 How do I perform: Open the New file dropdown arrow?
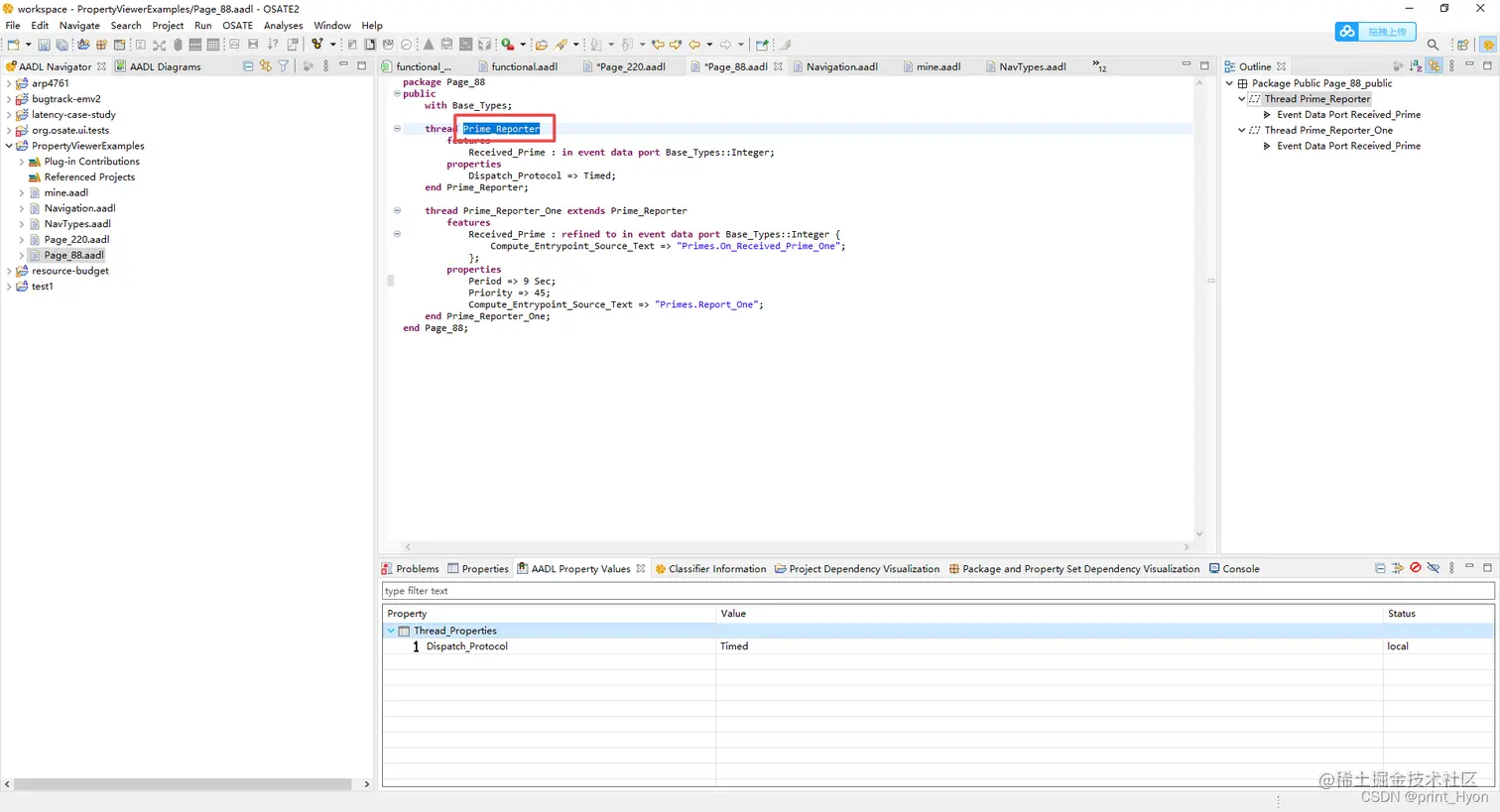coord(28,45)
